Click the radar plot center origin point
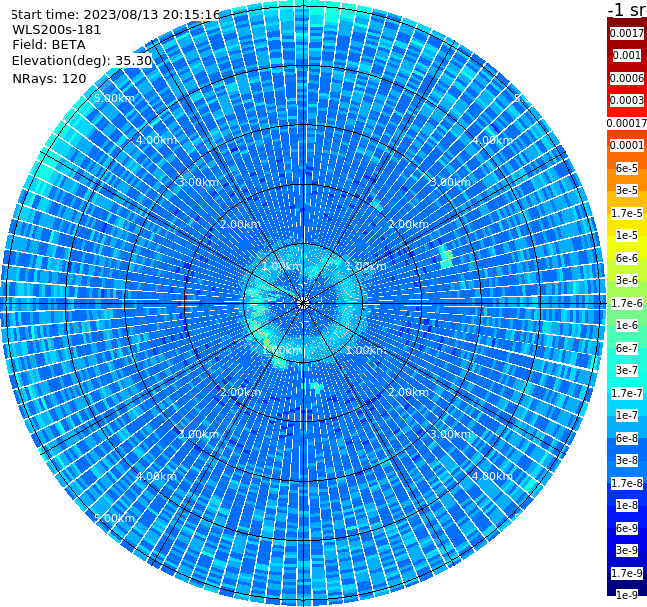 click(x=303, y=303)
